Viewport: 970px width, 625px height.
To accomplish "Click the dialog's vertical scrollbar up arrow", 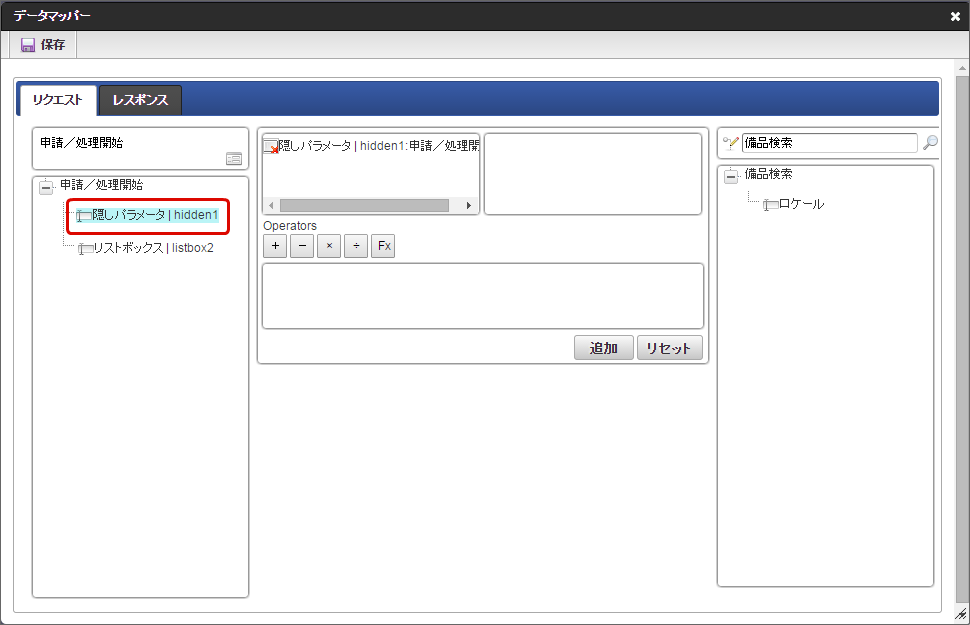I will point(962,68).
